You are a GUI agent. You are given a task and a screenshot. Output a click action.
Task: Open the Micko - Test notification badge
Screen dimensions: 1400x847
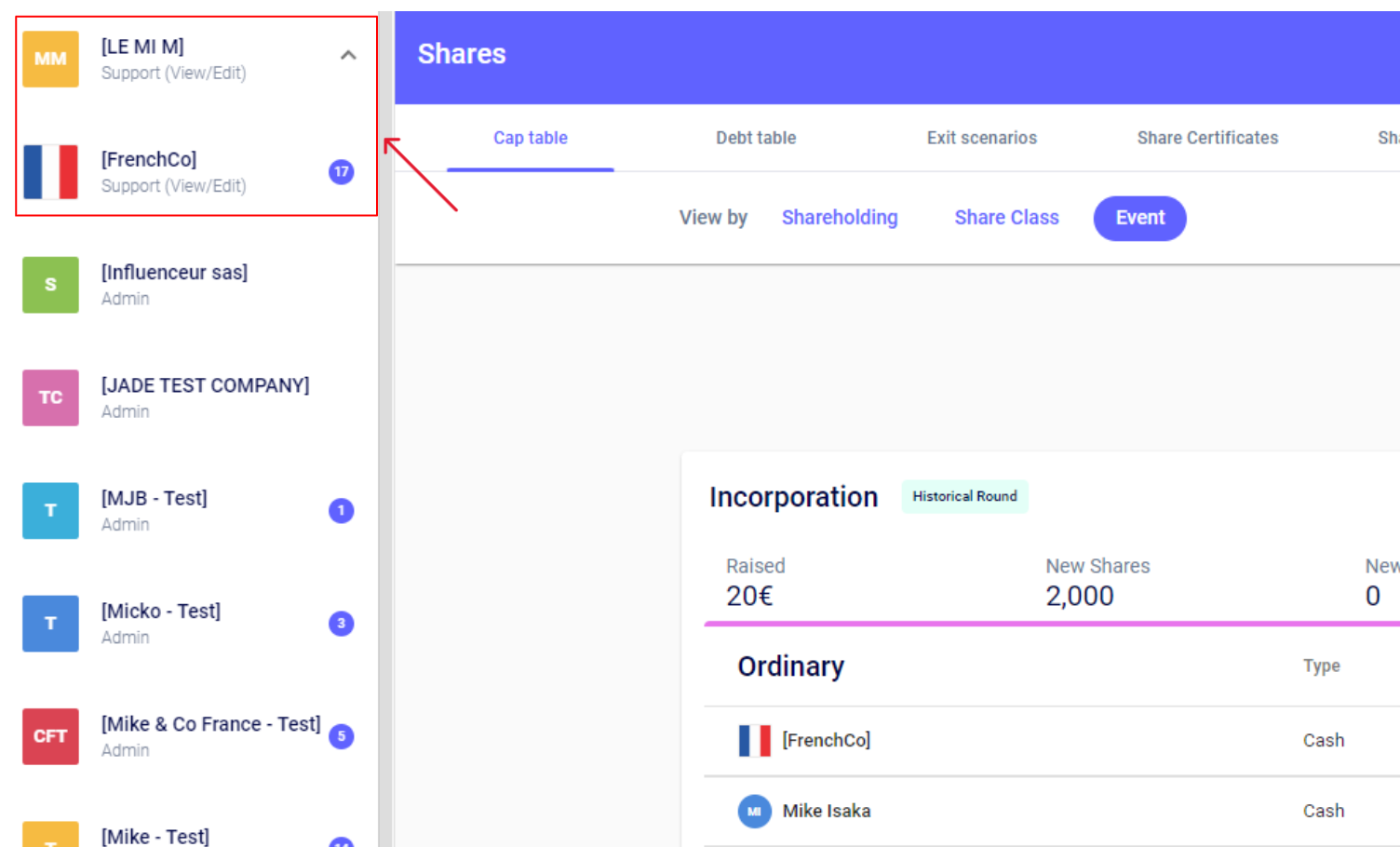tap(342, 624)
